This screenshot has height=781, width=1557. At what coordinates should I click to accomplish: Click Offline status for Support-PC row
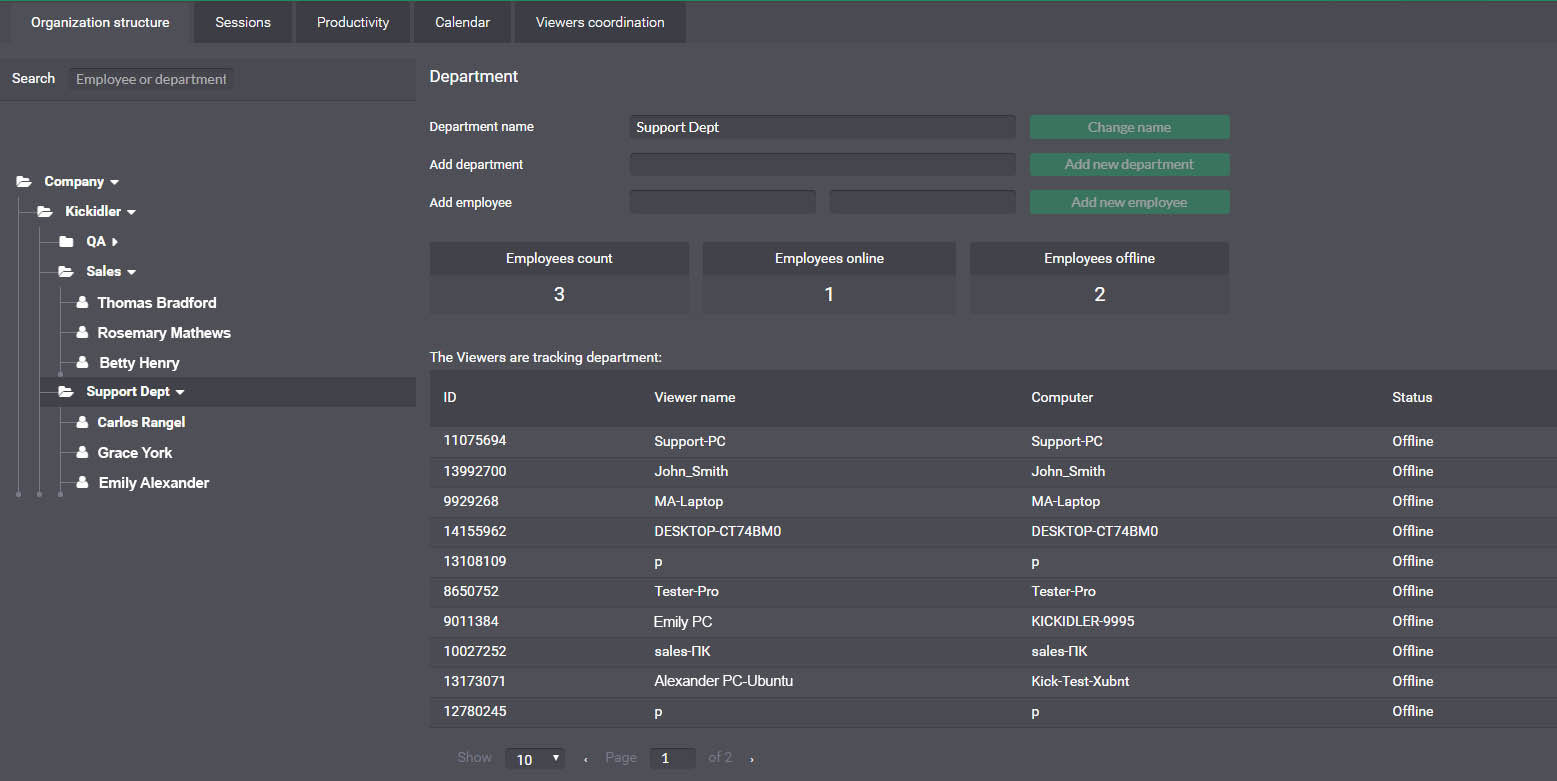1413,441
